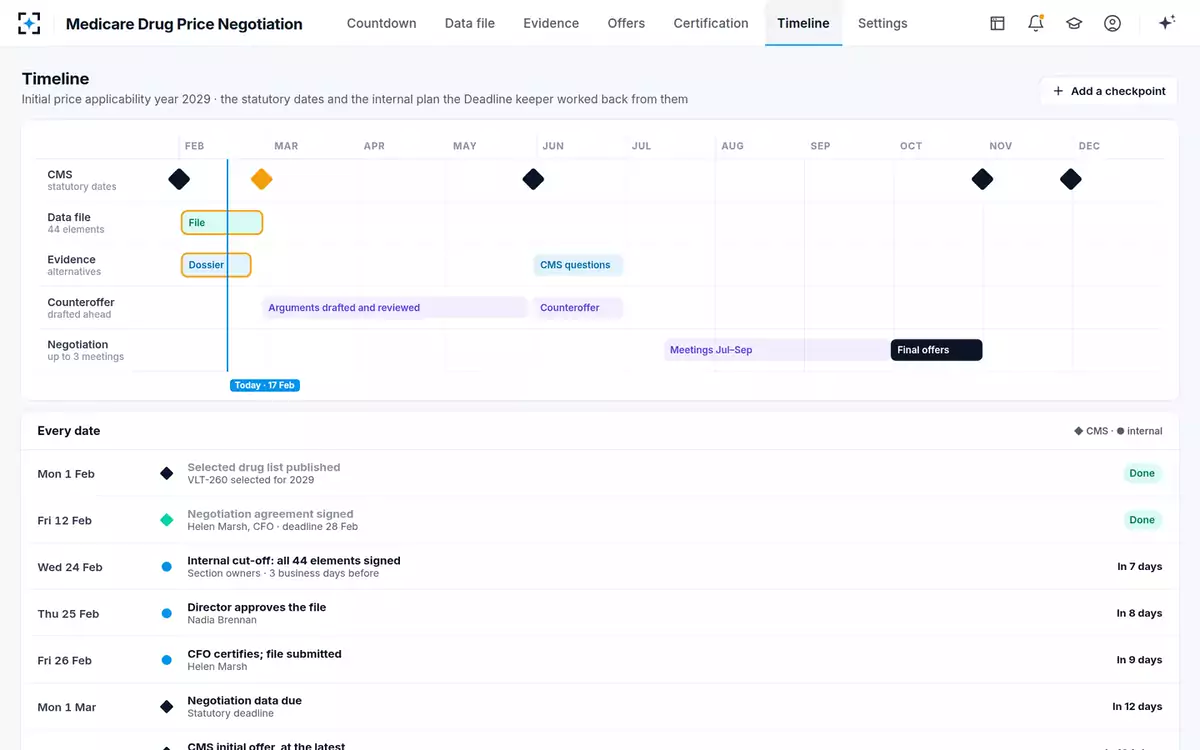Click the blue dot beside CFO certifies row
Viewport: 1200px width, 750px height.
[167, 660]
